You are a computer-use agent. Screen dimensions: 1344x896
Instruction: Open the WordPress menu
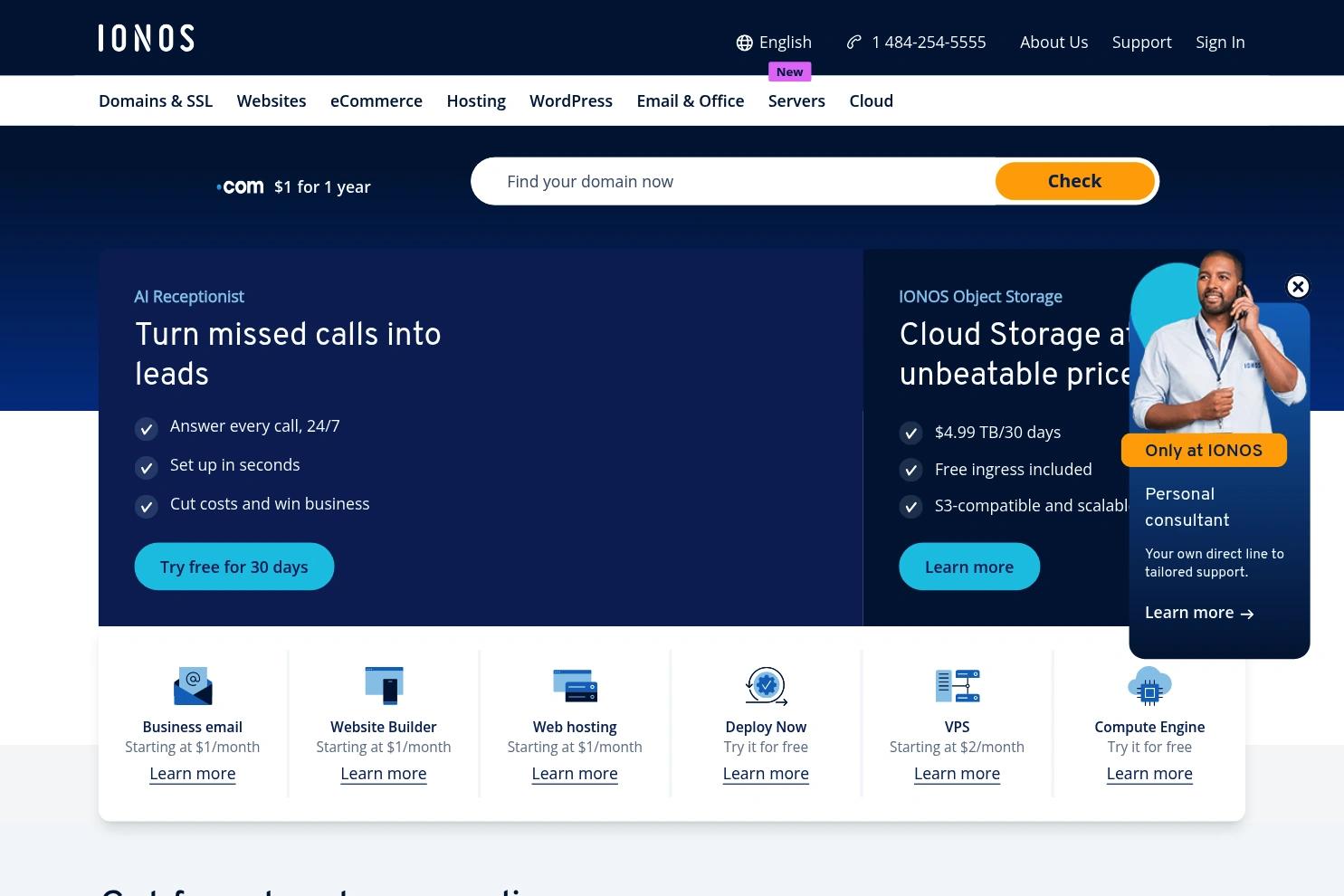(x=571, y=100)
